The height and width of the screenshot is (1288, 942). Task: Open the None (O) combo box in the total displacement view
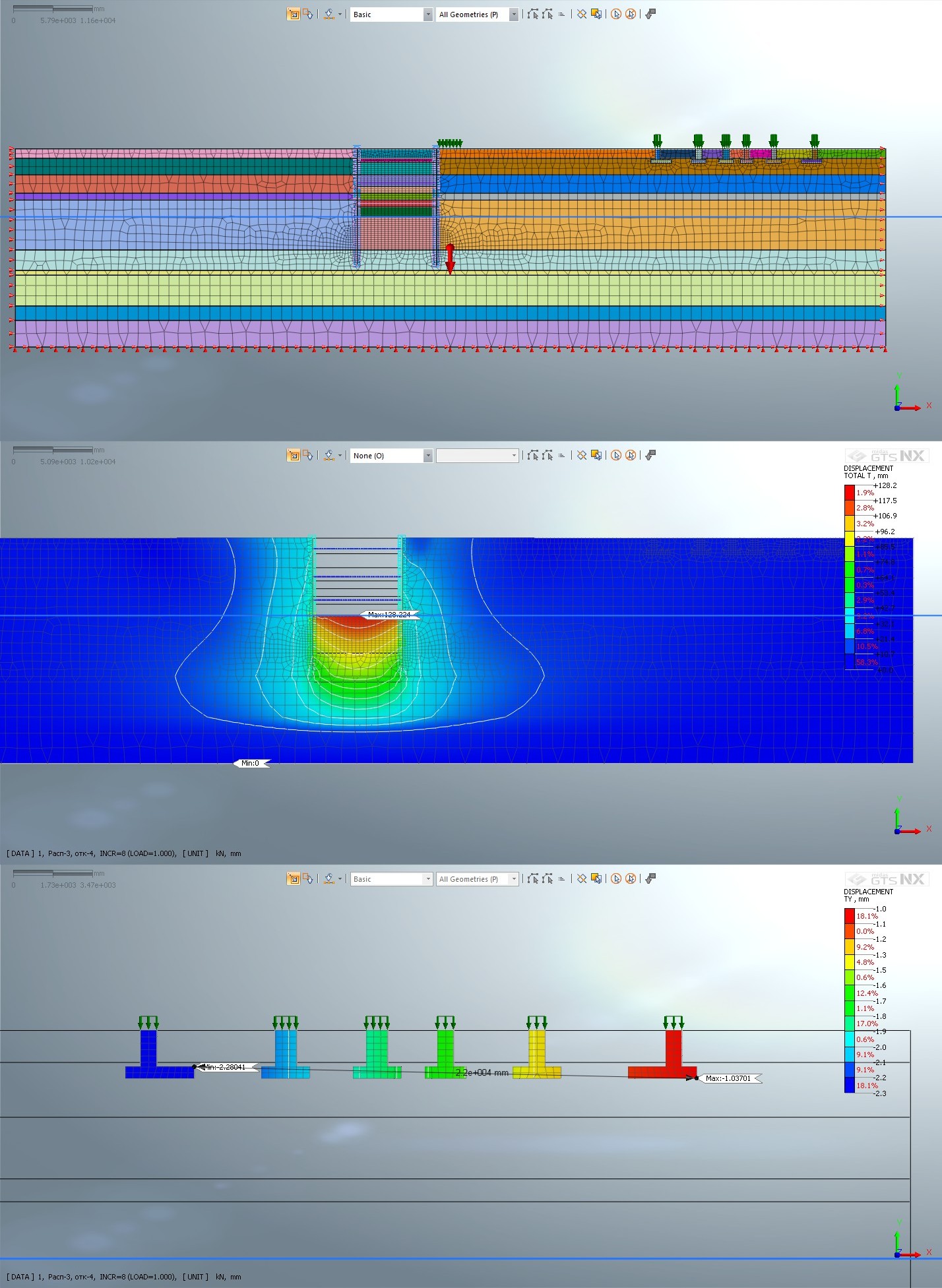pos(391,456)
